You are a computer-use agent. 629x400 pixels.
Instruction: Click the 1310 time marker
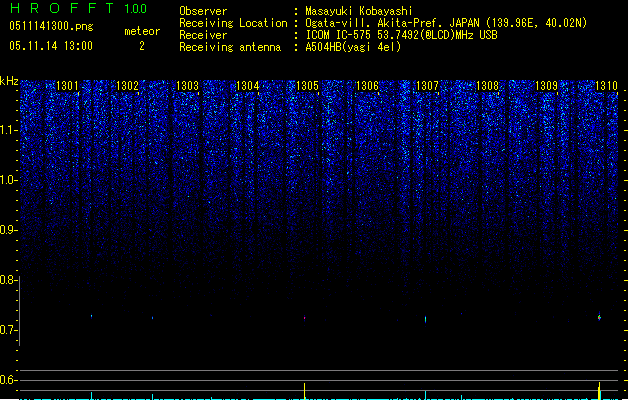606,85
